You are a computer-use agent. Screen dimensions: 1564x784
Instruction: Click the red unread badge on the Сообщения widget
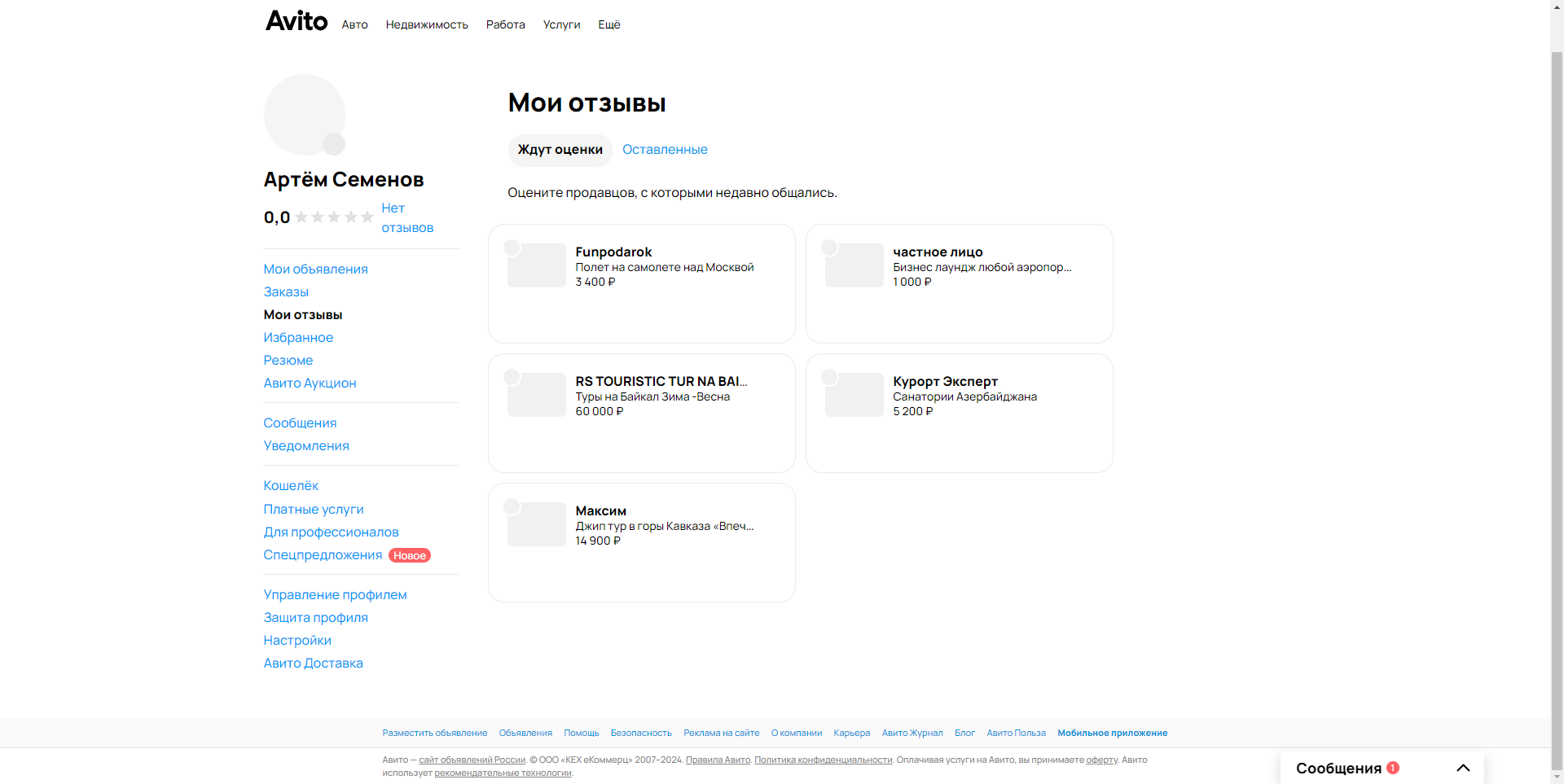point(1393,768)
